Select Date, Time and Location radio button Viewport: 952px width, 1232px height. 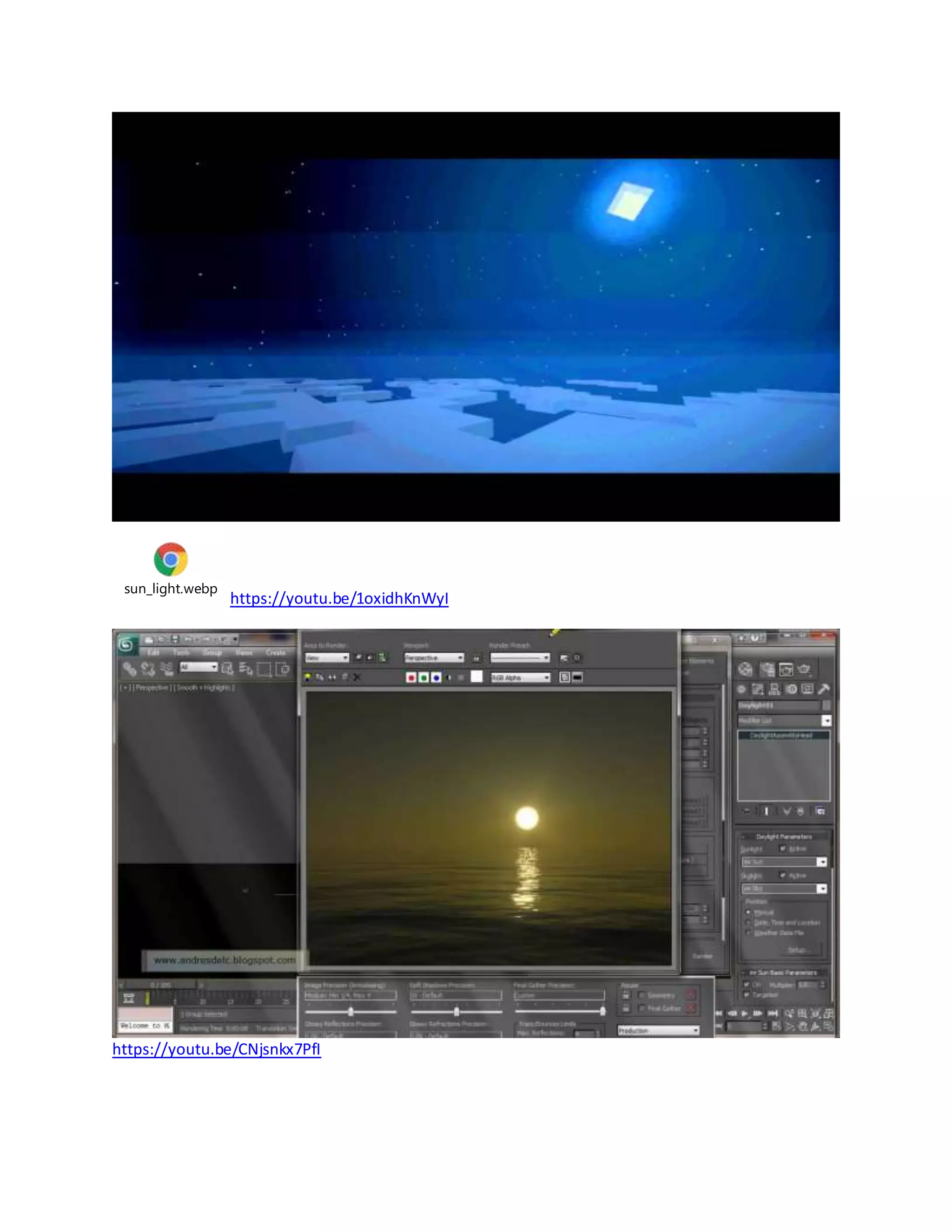click(x=749, y=923)
